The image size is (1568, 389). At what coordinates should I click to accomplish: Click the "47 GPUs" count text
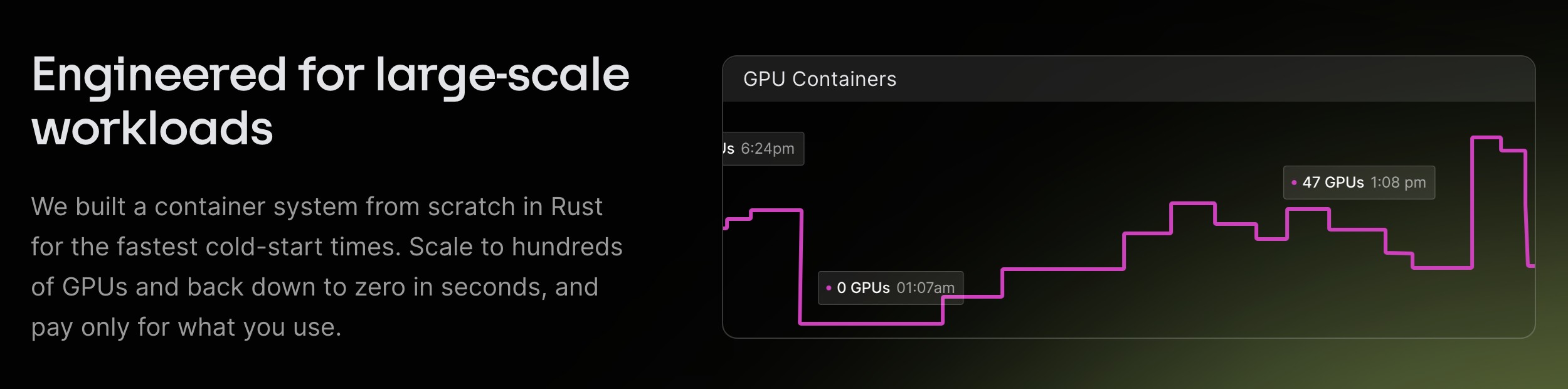pos(1333,183)
